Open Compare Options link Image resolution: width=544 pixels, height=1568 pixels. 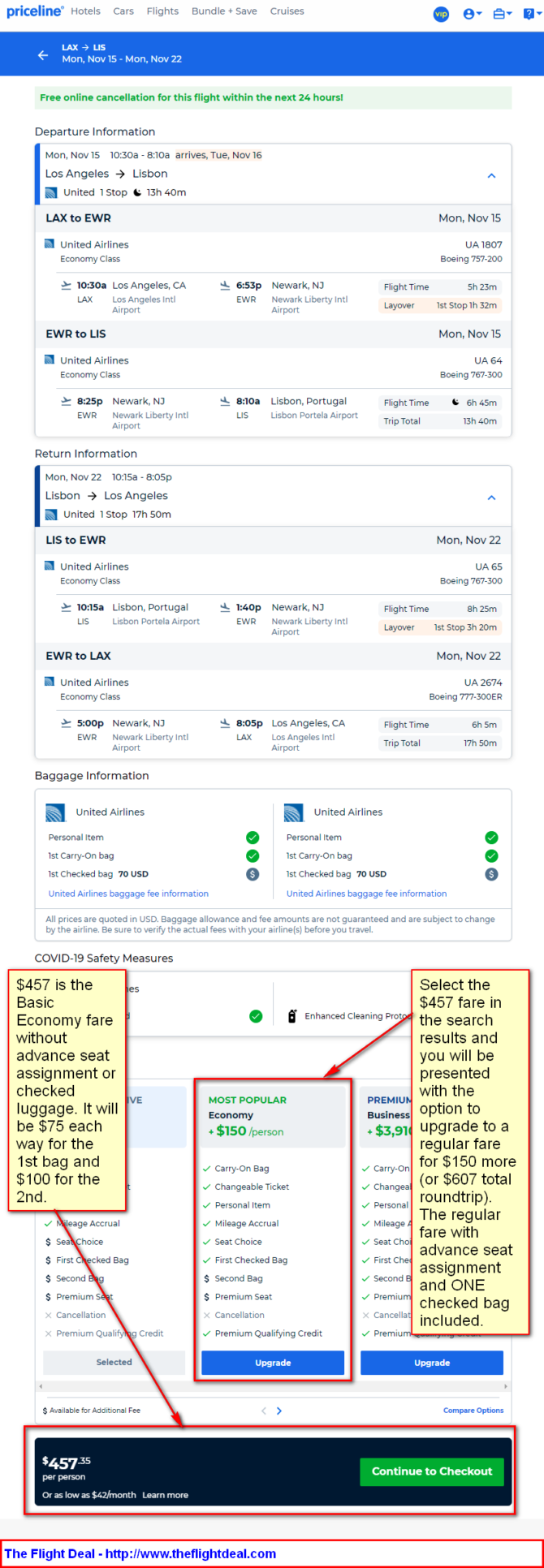[473, 1411]
